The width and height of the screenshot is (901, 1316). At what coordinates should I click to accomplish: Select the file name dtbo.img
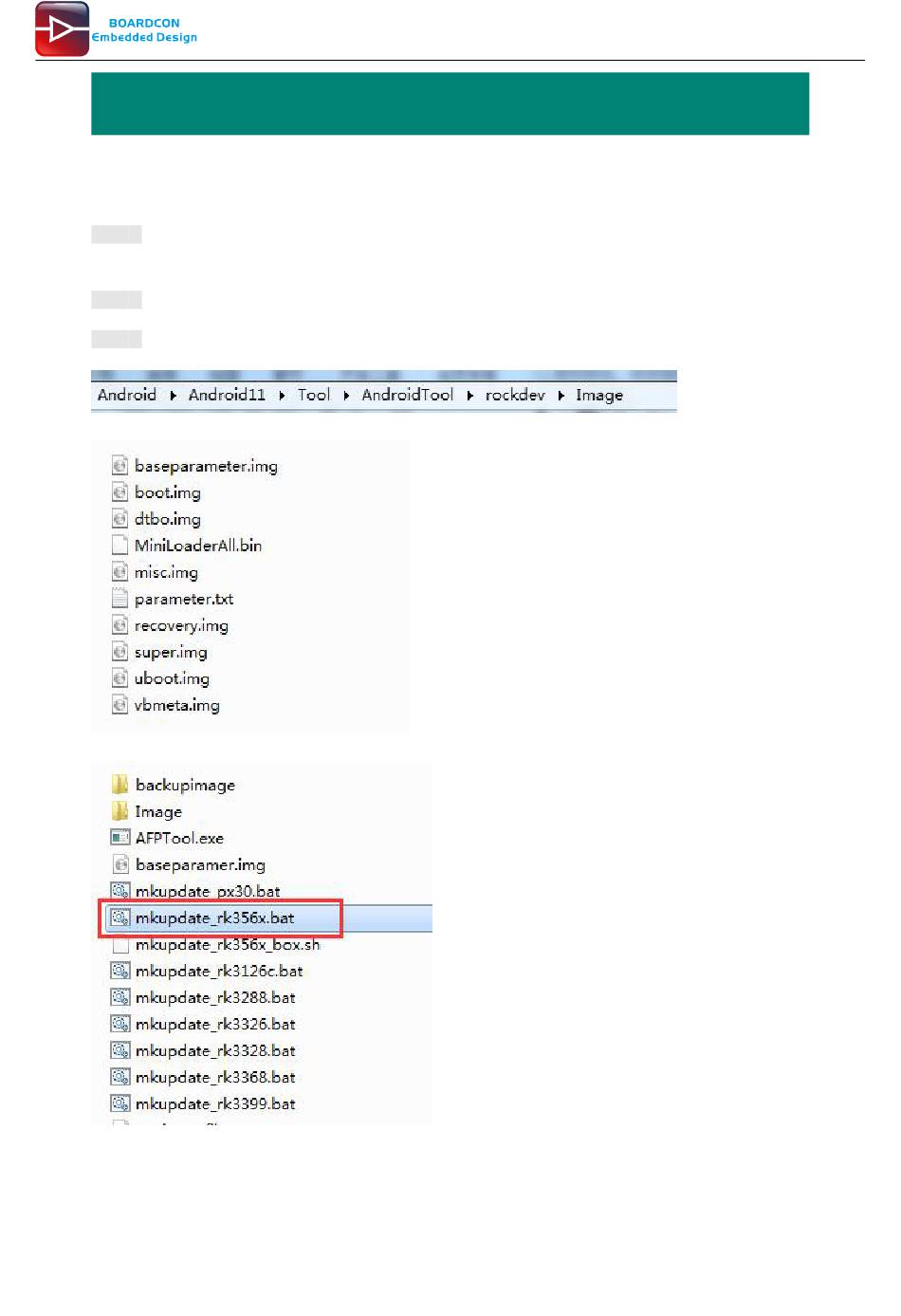click(168, 519)
